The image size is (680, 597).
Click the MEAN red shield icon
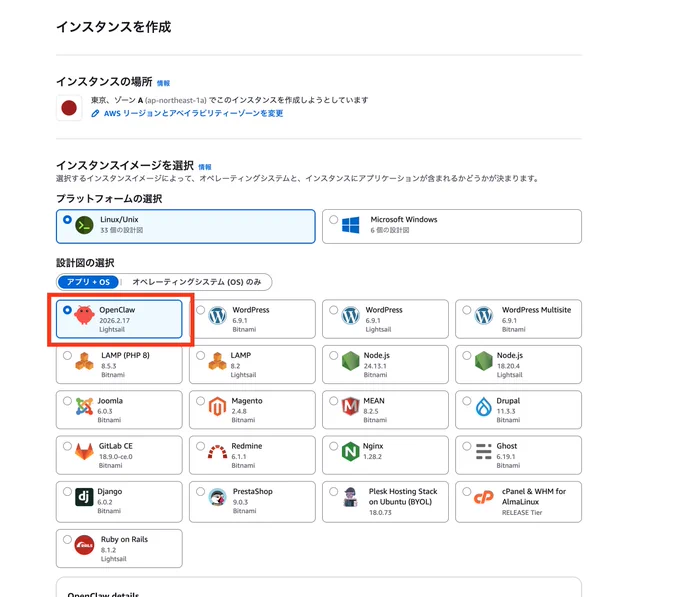350,407
